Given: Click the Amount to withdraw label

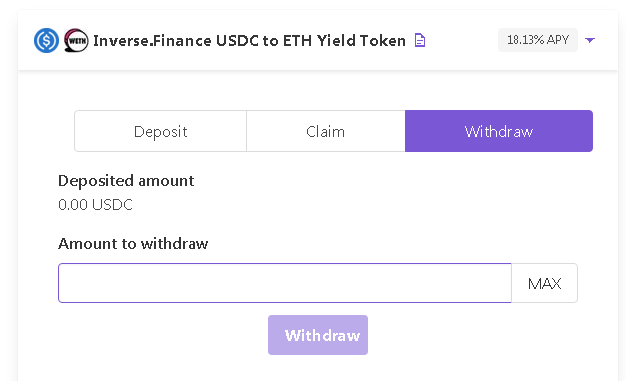Looking at the screenshot, I should 133,244.
